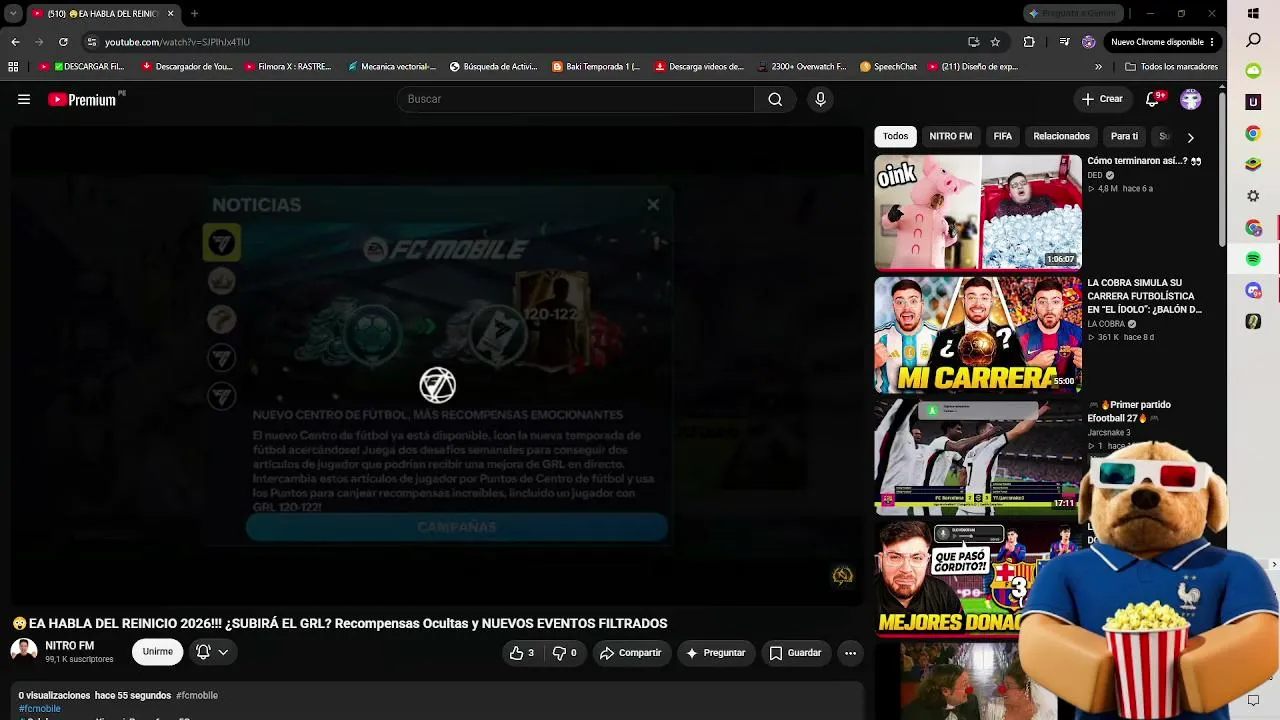1280x720 pixels.
Task: Open the media controls icon in Chrome toolbar
Action: [x=1064, y=42]
